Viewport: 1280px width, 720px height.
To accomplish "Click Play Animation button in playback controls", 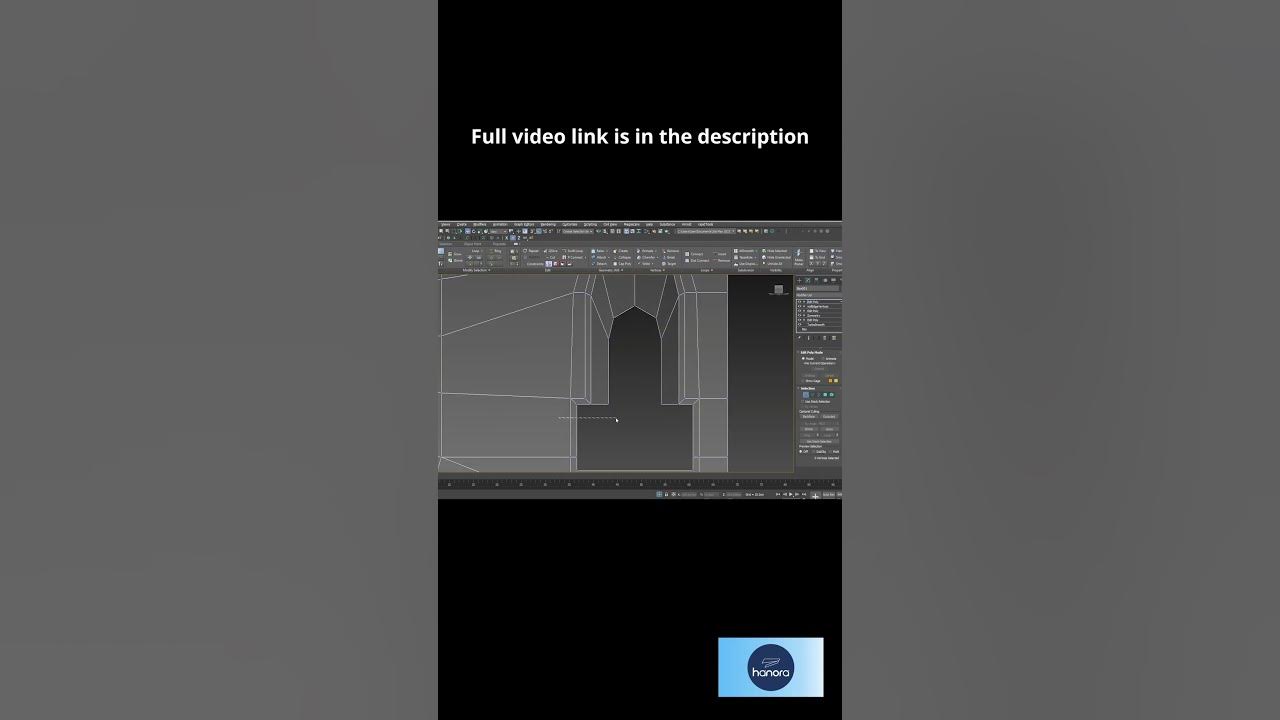I will point(791,494).
